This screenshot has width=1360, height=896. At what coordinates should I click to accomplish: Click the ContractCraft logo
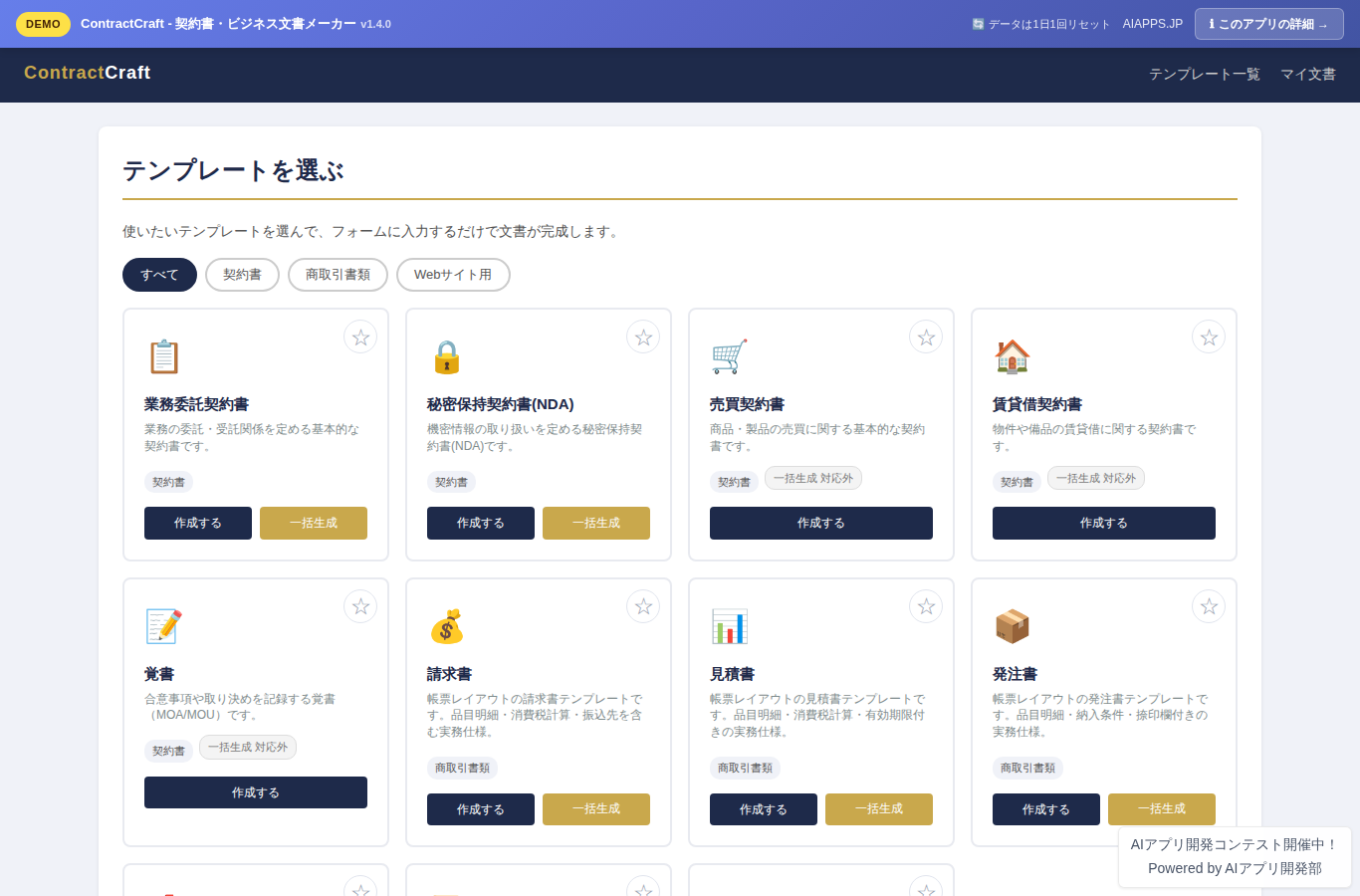88,73
